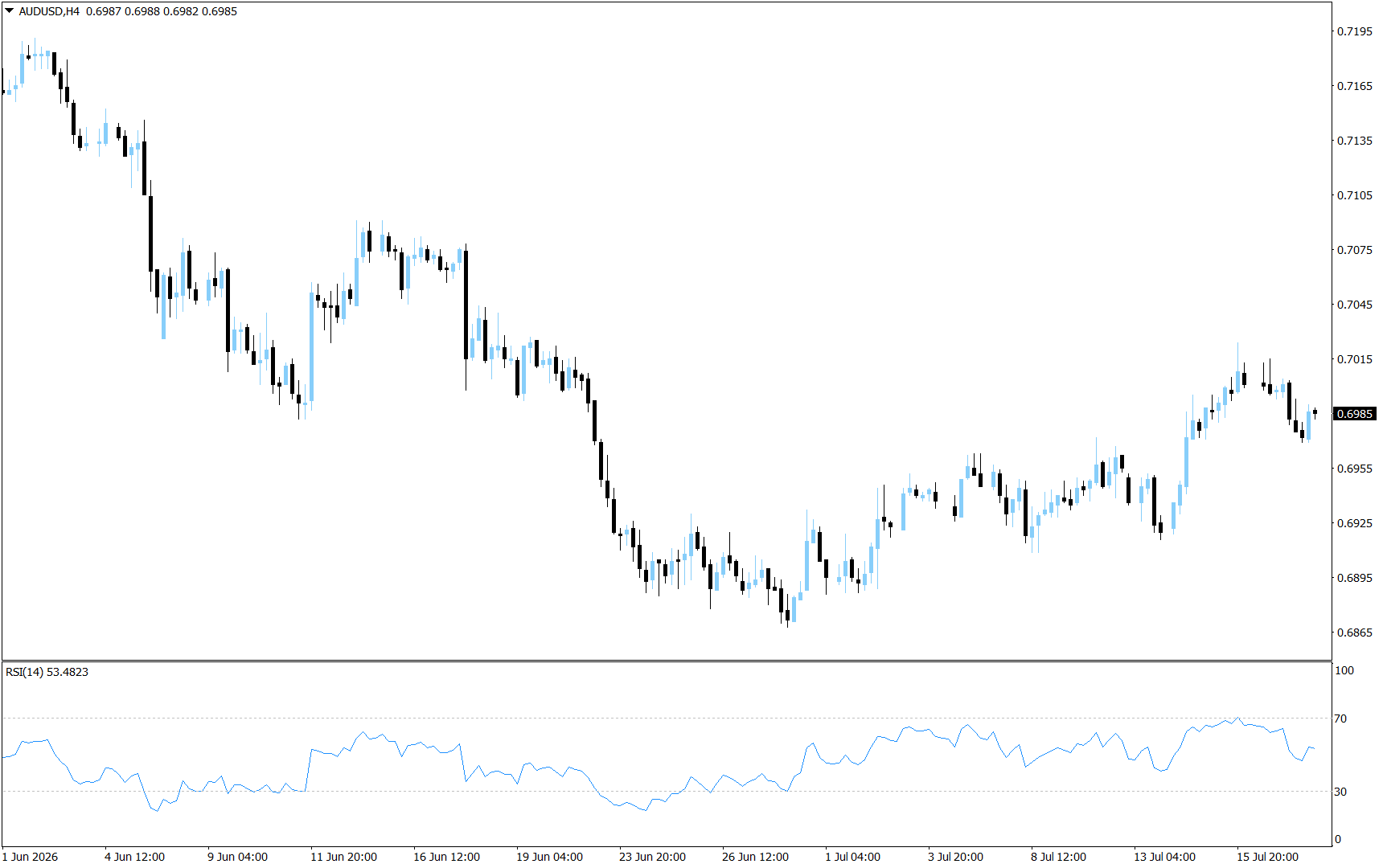Image resolution: width=1383 pixels, height=868 pixels.
Task: Select the 3 Jul 20:00 time label
Action: pos(955,857)
